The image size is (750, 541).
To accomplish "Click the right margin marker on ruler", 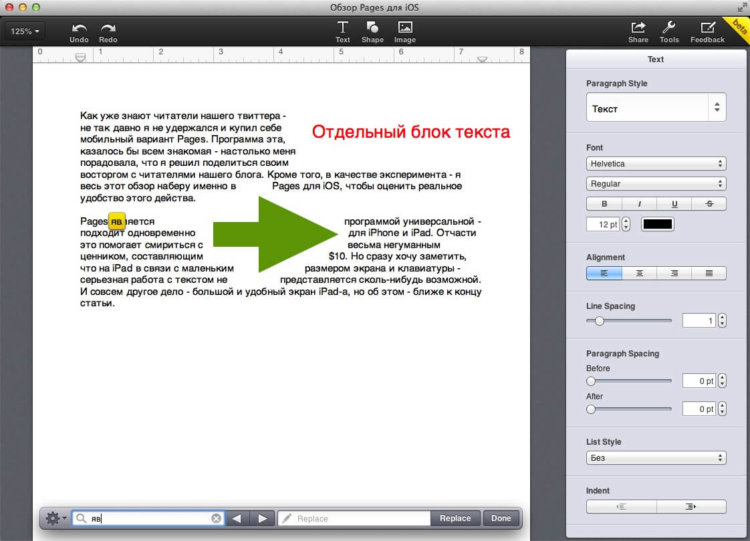I will 482,59.
